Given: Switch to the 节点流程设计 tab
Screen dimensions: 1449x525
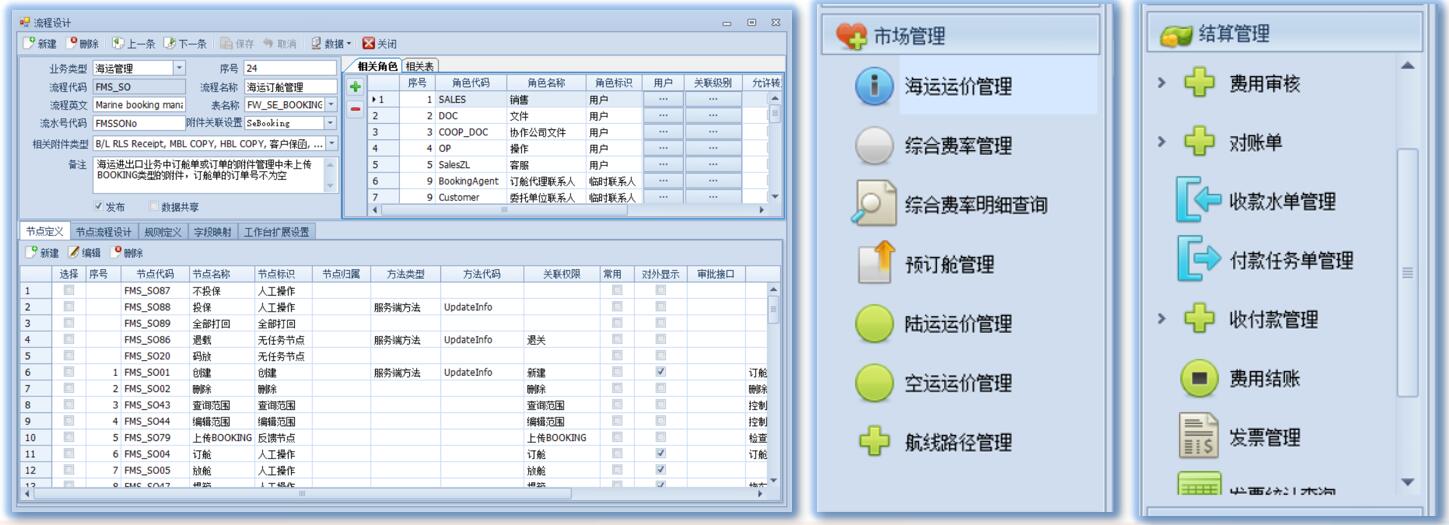Looking at the screenshot, I should [104, 232].
